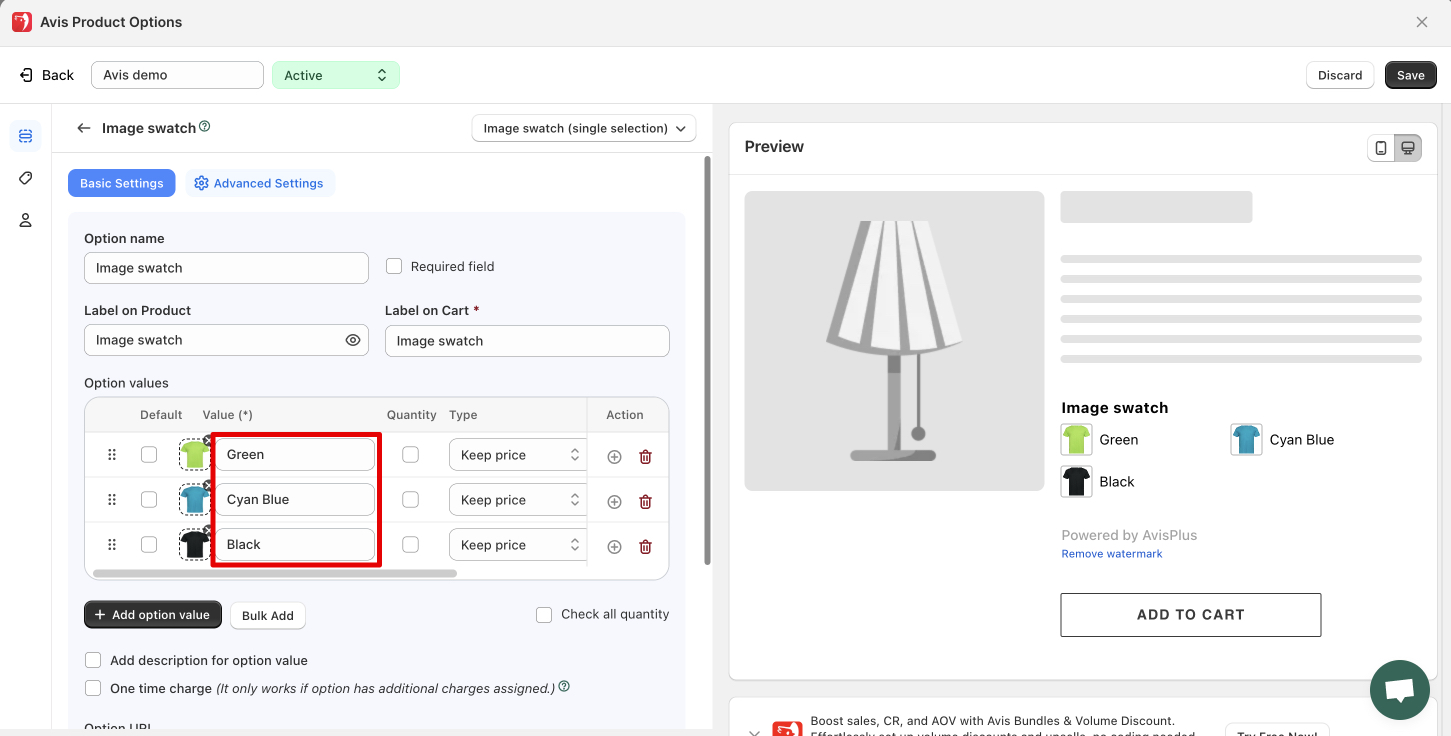Click the back arrow beside Image swatch title
The height and width of the screenshot is (736, 1451).
point(84,128)
